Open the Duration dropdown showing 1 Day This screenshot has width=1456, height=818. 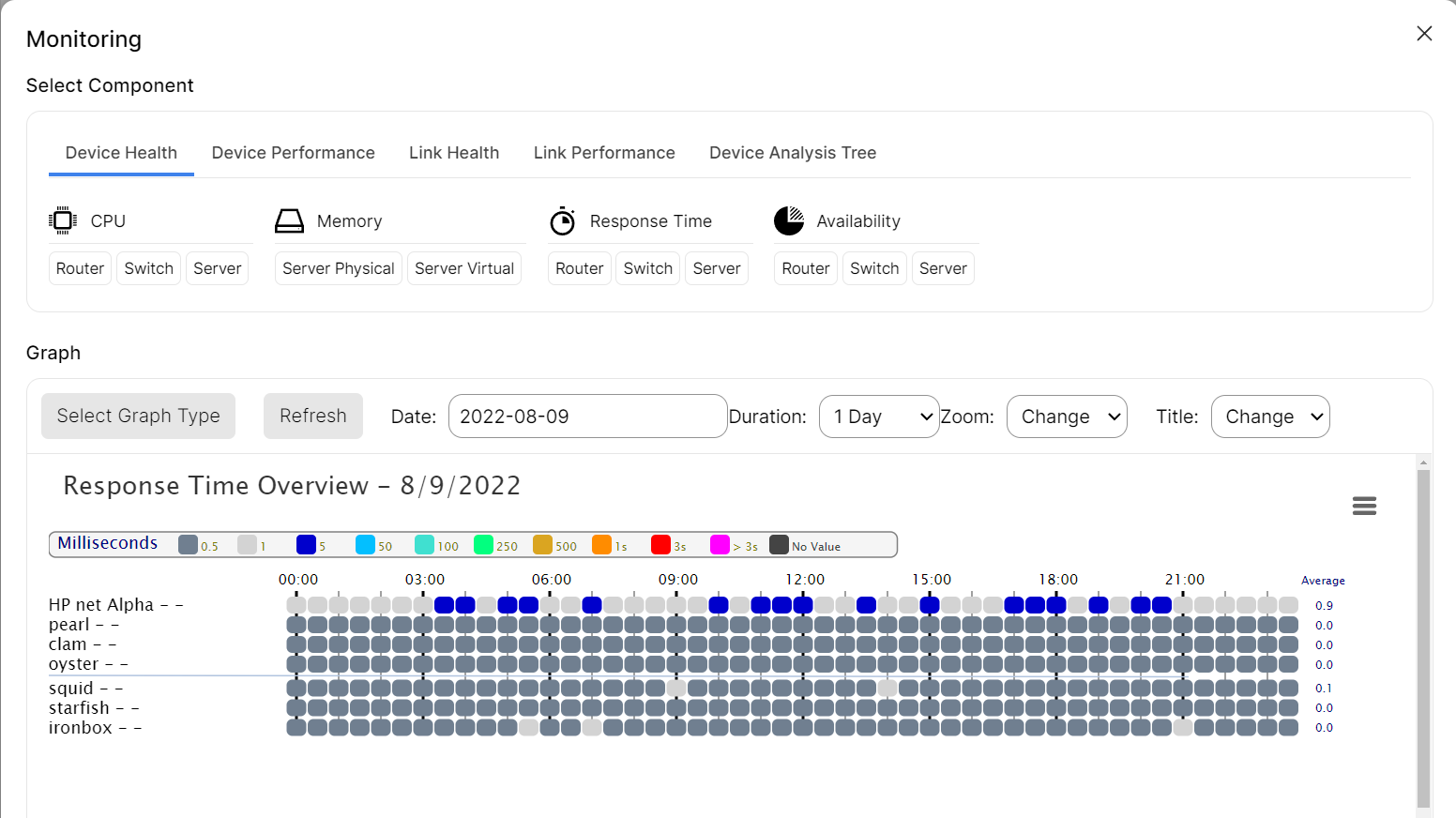coord(879,417)
